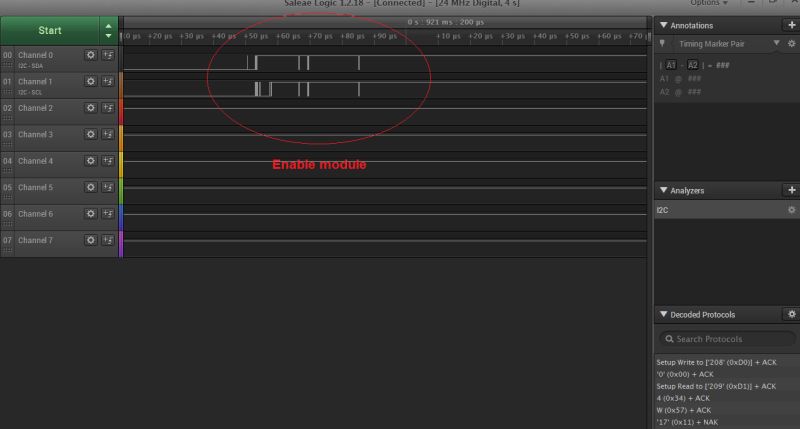Select the A1 timing marker
The image size is (800, 429).
pyautogui.click(x=670, y=65)
